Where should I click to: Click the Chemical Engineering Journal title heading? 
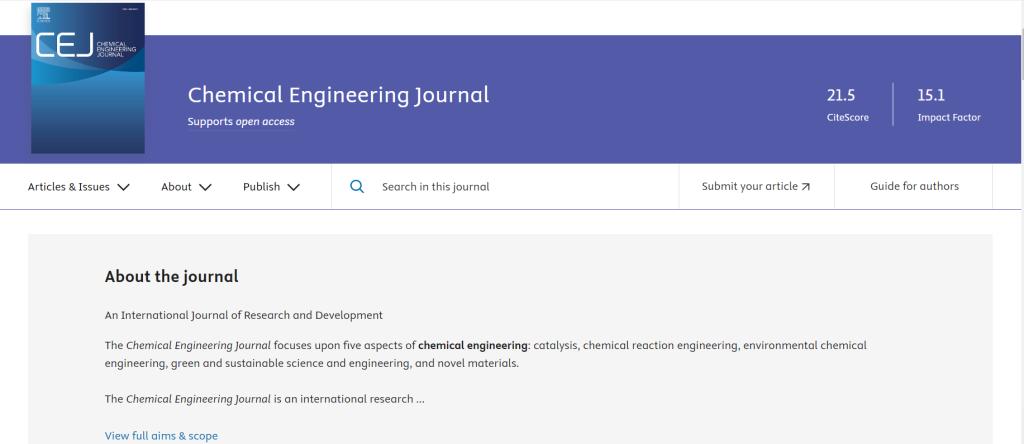[x=338, y=95]
